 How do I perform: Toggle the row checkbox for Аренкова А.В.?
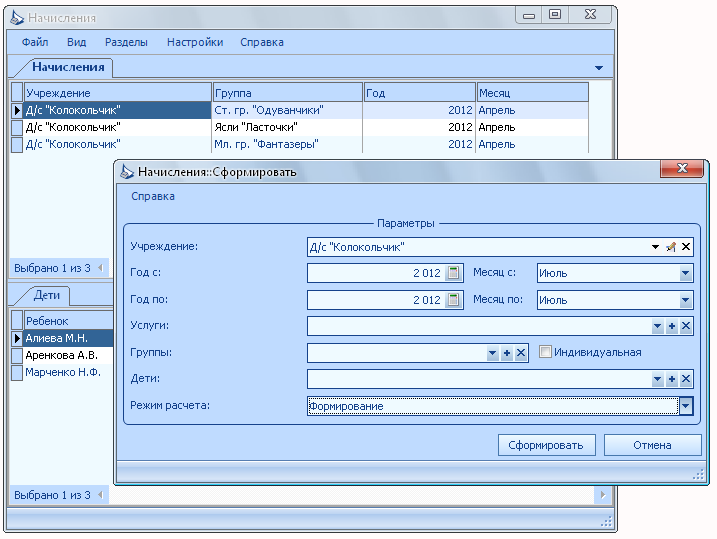point(17,355)
